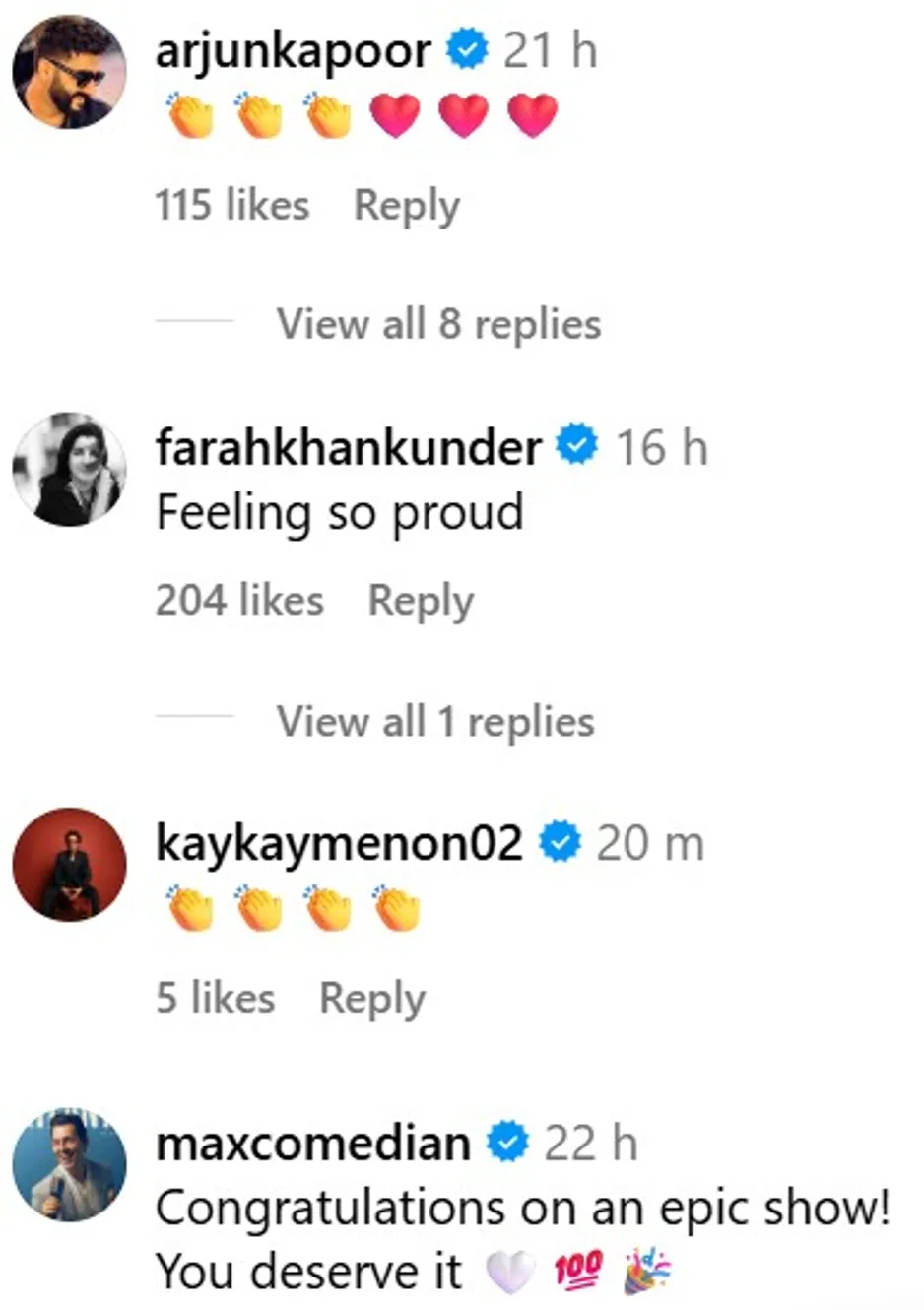View the 5 likes on kaykaymenon02's comment
The height and width of the screenshot is (1310, 924).
coord(215,999)
